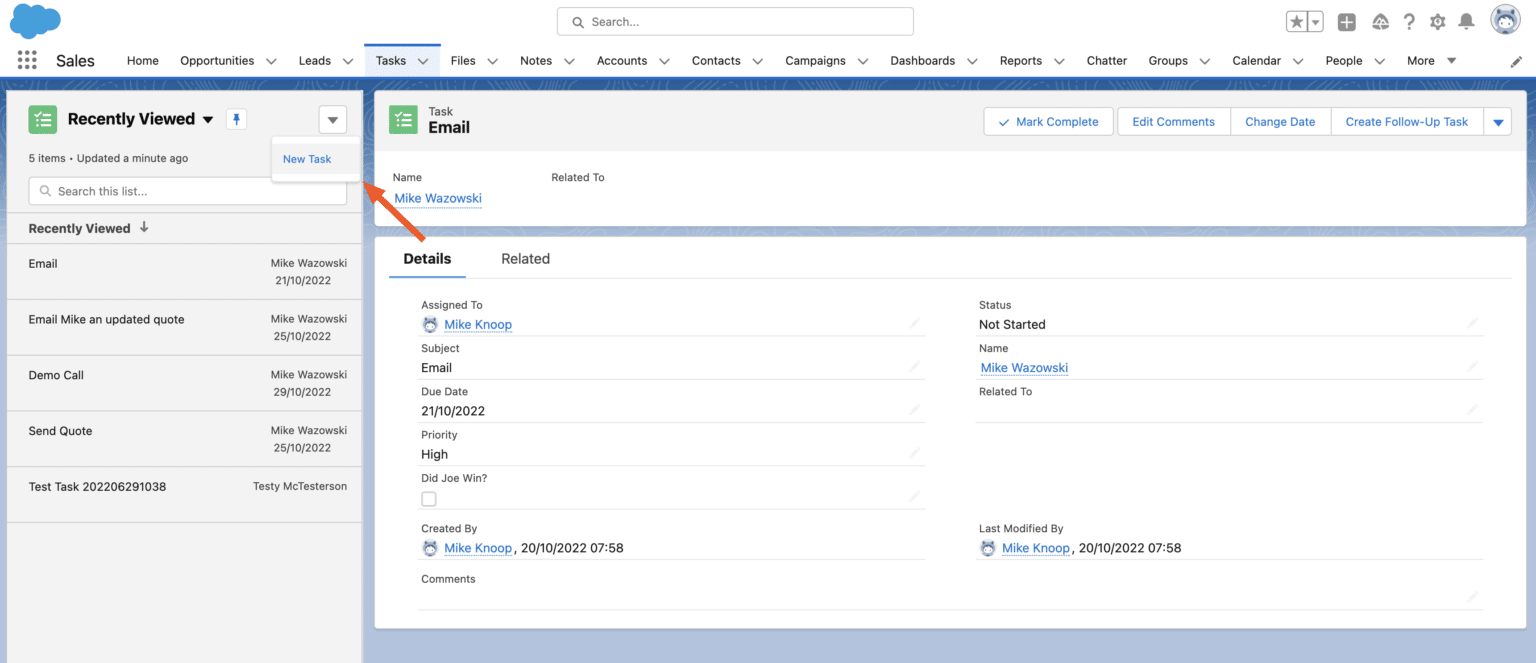Screen dimensions: 1536x663
Task: Open Setup via the gear icon
Action: point(1437,20)
